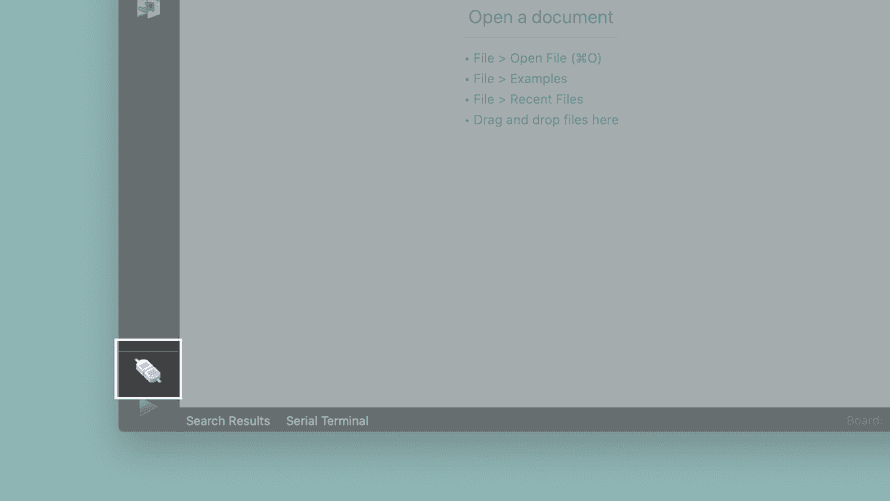
Task: Select the "File > Examples" hint text
Action: 520,79
